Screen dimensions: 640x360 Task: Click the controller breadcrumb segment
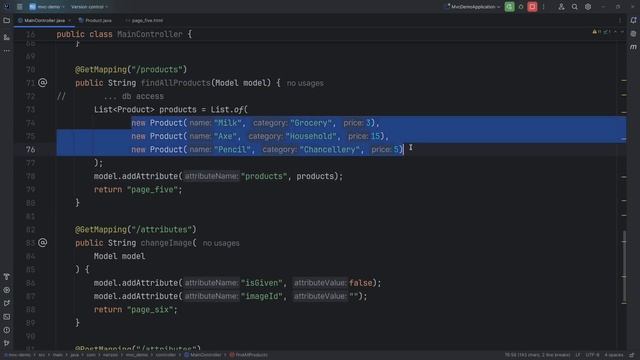(165, 355)
